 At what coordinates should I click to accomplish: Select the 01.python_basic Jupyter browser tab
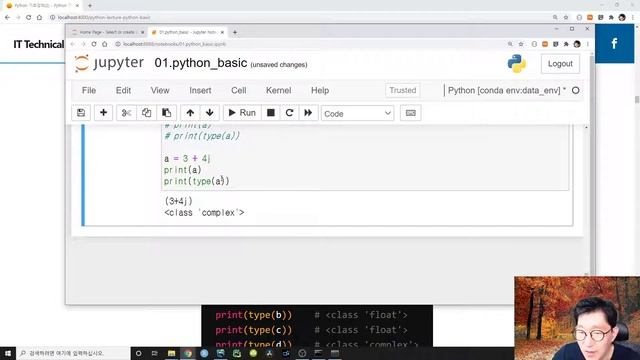pyautogui.click(x=187, y=32)
